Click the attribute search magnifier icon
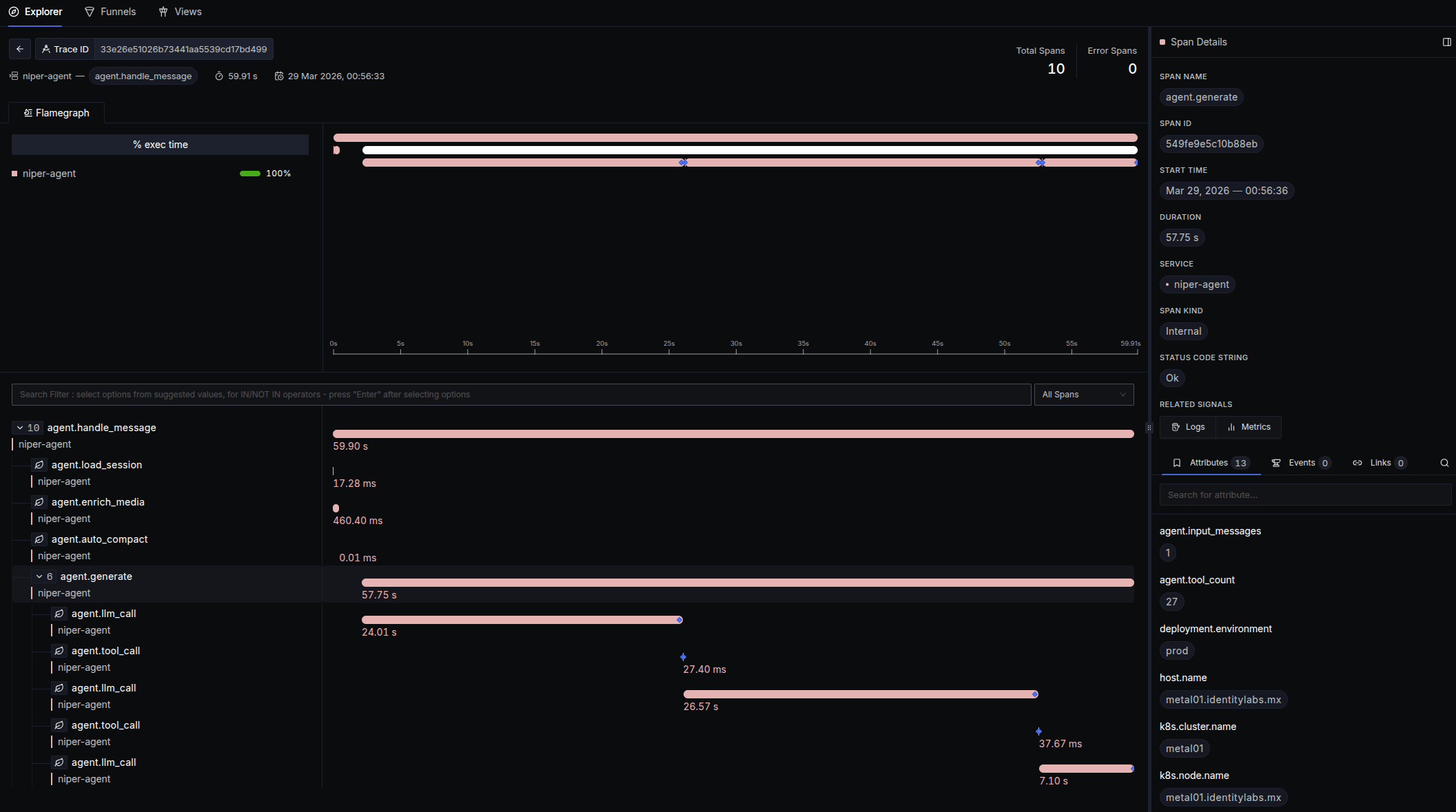The height and width of the screenshot is (812, 1456). pyautogui.click(x=1444, y=463)
